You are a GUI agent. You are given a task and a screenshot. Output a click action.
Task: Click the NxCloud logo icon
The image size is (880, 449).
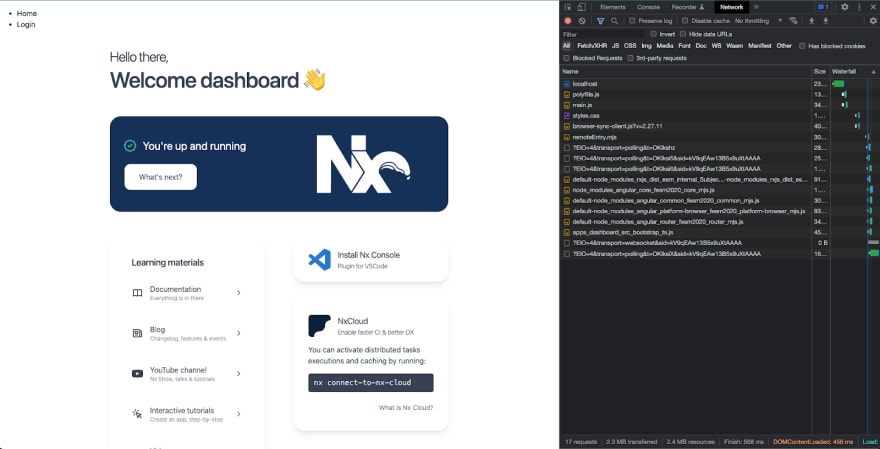(319, 326)
